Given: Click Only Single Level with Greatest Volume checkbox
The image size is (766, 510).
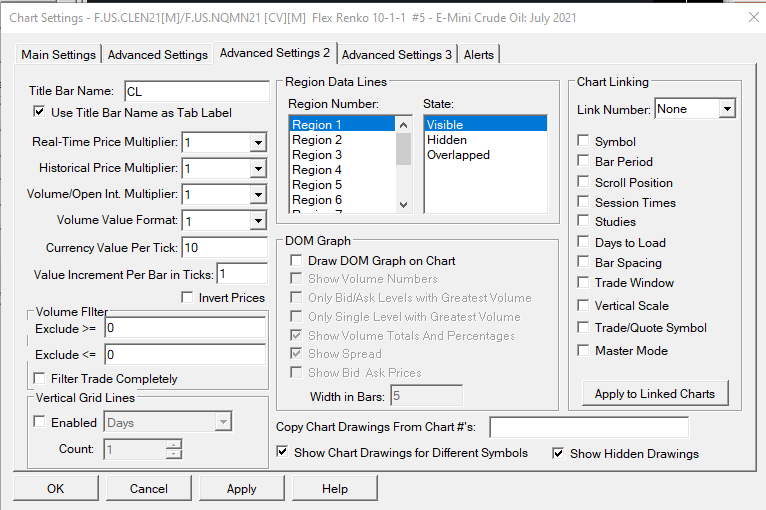Looking at the screenshot, I should (296, 317).
